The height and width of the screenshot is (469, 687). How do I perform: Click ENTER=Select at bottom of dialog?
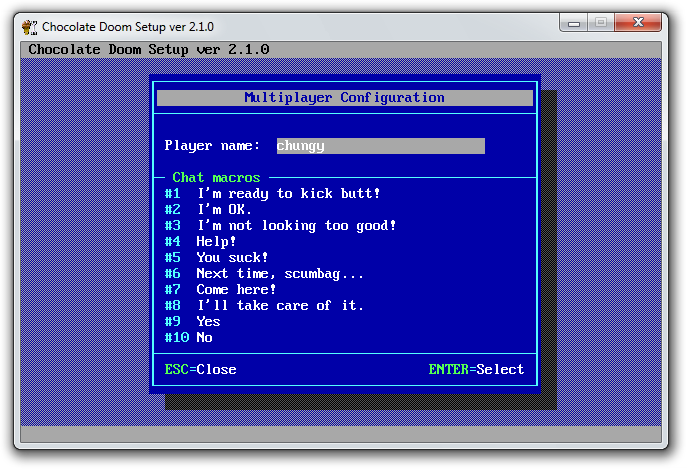(x=476, y=370)
